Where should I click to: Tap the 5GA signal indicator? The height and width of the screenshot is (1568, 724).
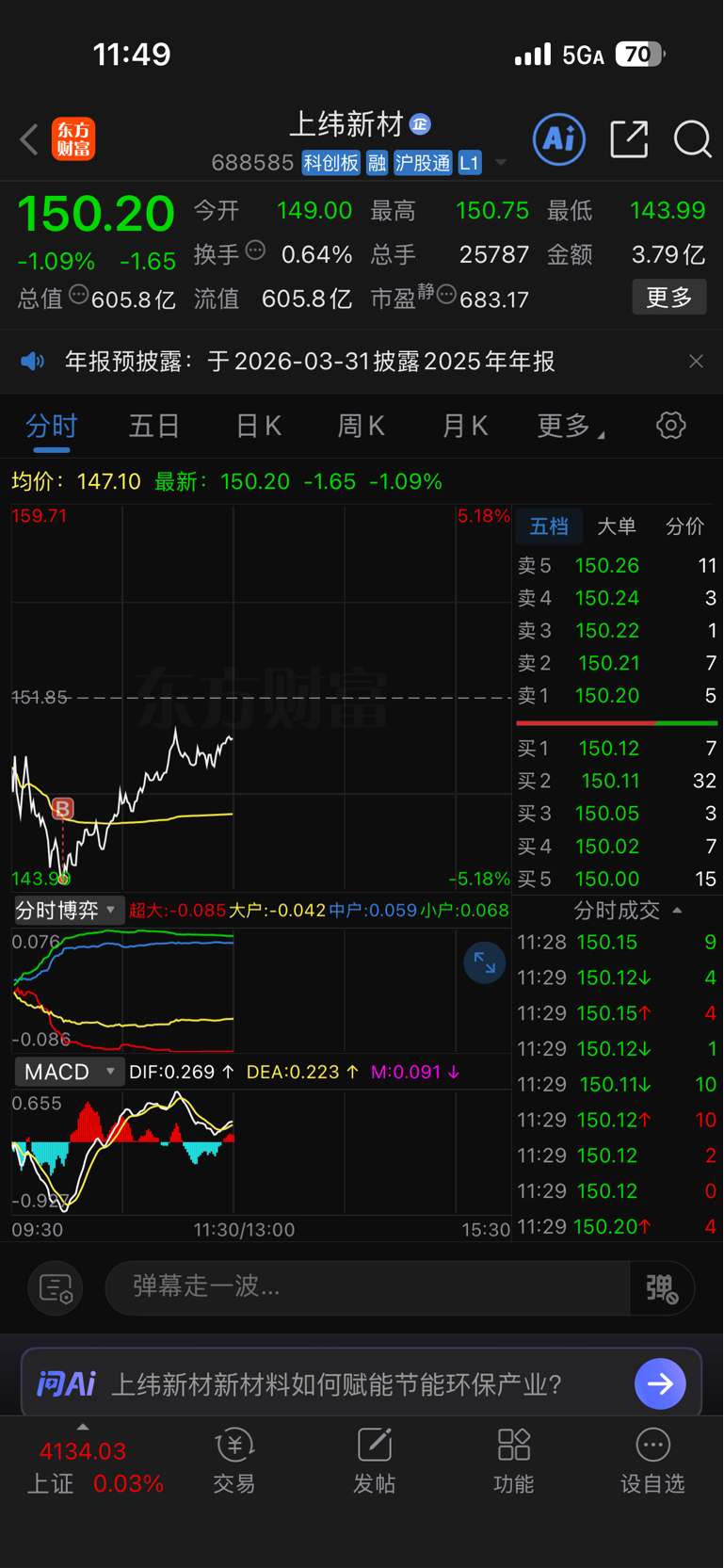tap(583, 56)
